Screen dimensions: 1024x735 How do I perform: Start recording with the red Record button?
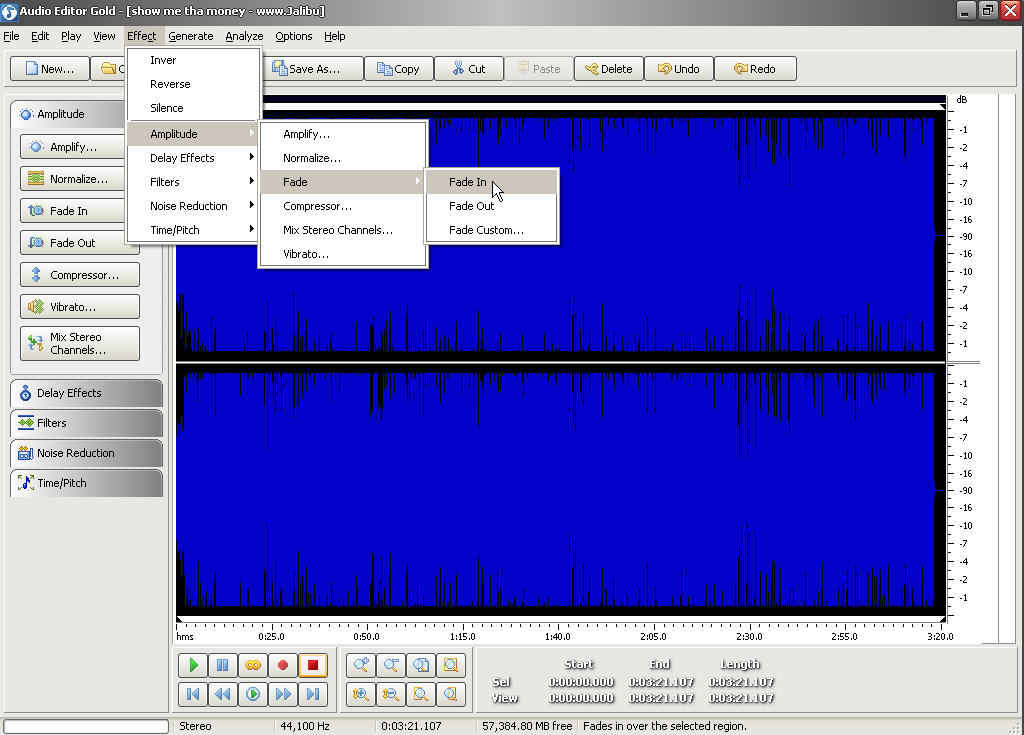coord(283,665)
